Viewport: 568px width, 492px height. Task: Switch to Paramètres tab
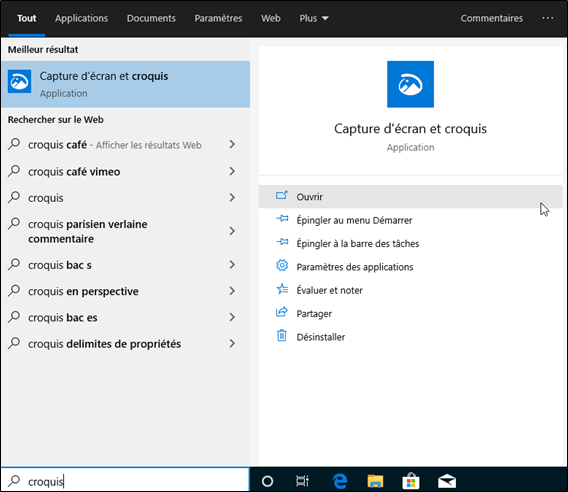point(218,18)
